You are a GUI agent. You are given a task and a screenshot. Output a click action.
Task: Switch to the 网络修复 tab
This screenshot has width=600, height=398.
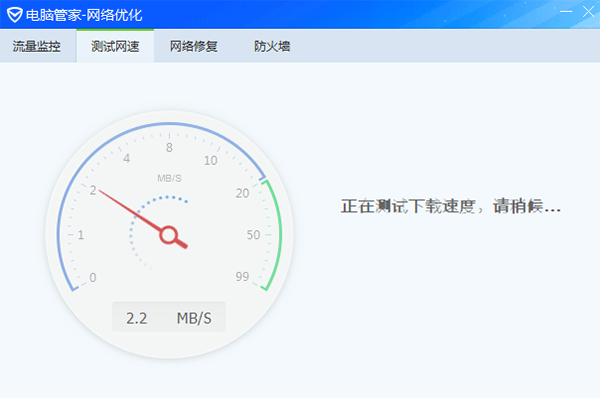[194, 46]
